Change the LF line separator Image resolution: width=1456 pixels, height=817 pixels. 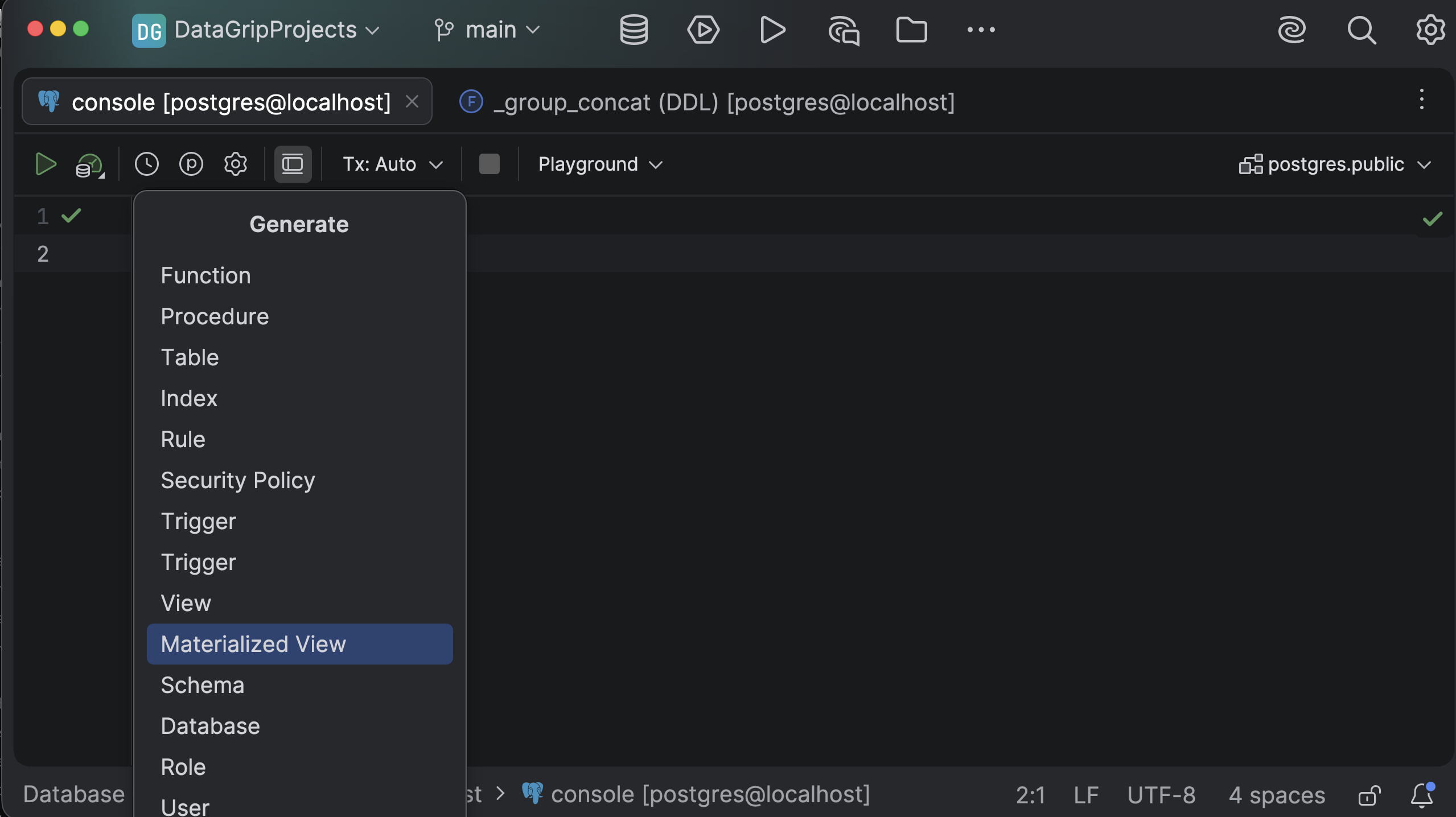coord(1086,795)
